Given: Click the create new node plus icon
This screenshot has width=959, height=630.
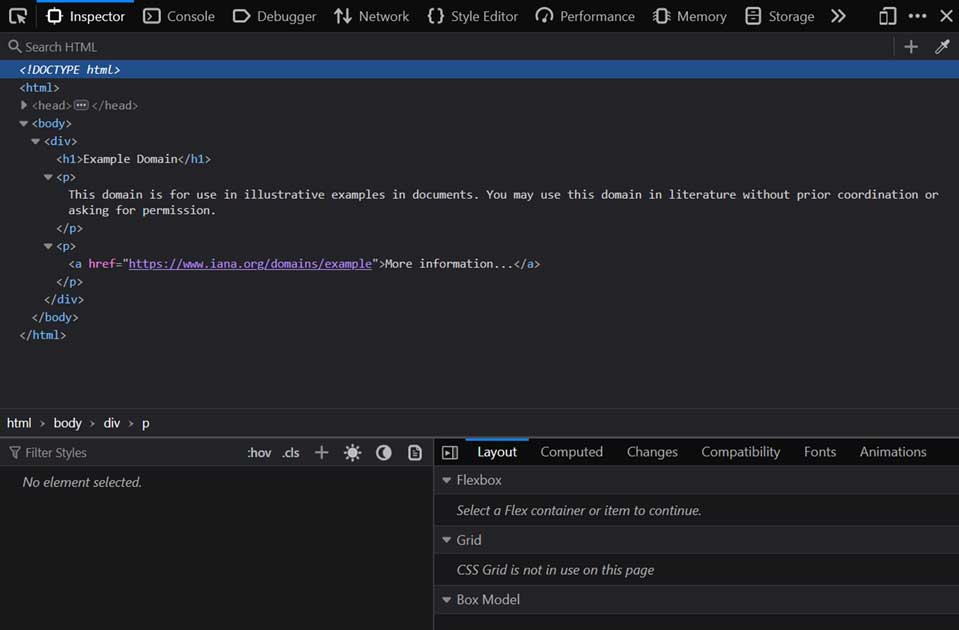Looking at the screenshot, I should pos(910,47).
